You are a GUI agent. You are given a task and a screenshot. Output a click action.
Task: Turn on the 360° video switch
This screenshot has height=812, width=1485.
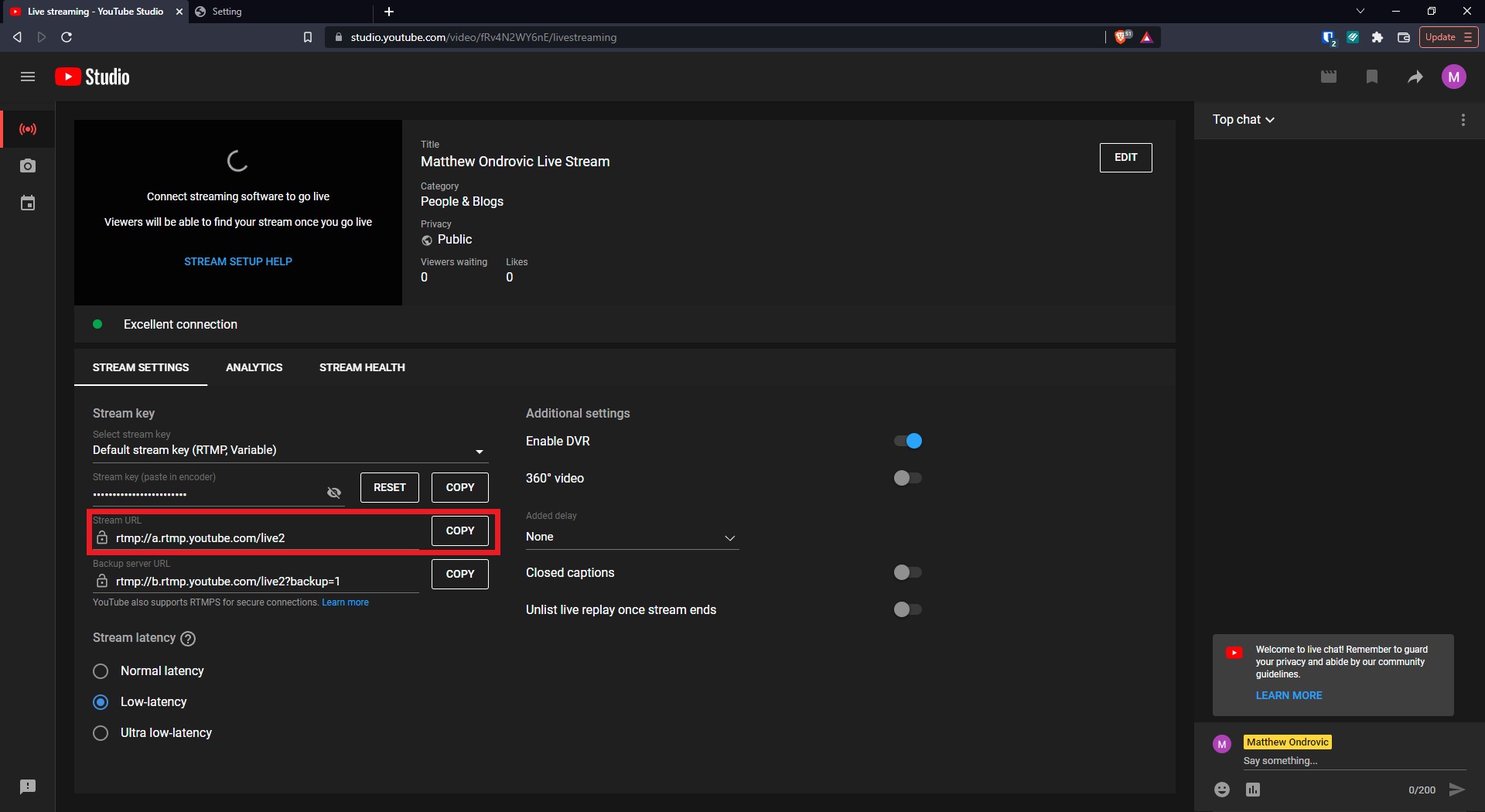(908, 478)
